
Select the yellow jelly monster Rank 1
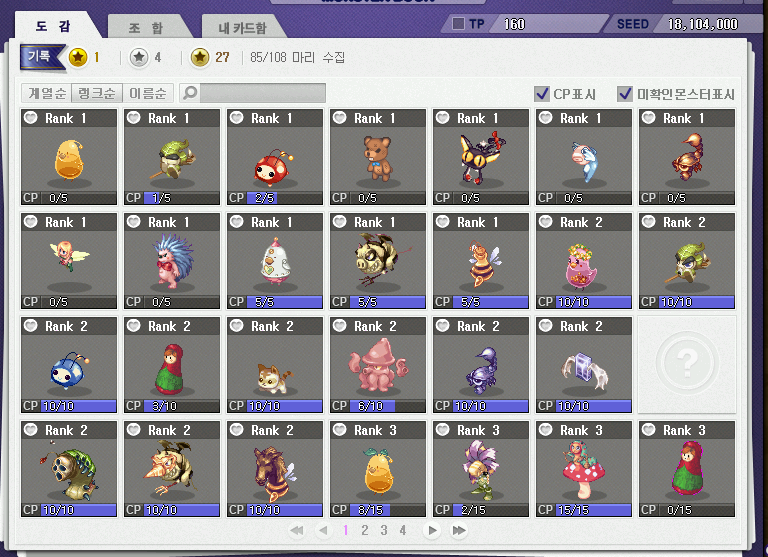point(69,157)
